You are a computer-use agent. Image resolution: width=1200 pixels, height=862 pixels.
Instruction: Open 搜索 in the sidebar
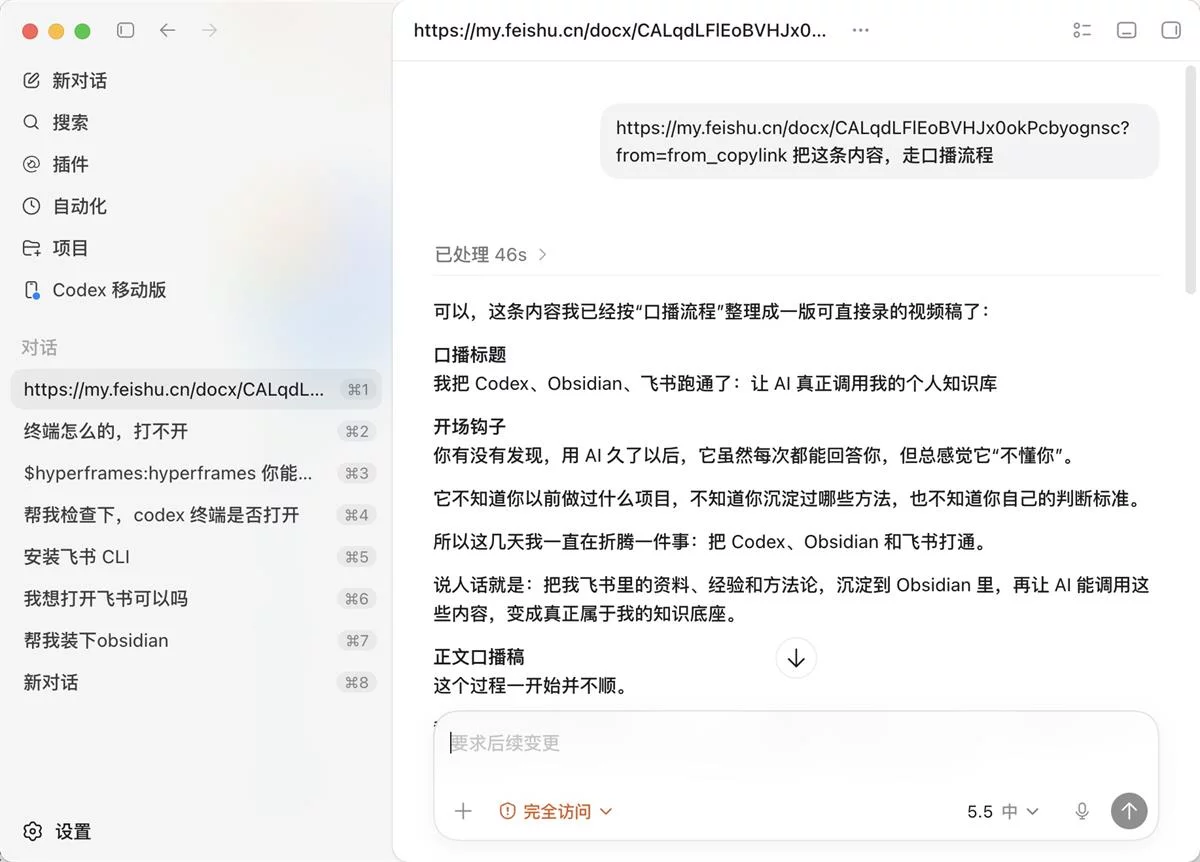pyautogui.click(x=71, y=123)
